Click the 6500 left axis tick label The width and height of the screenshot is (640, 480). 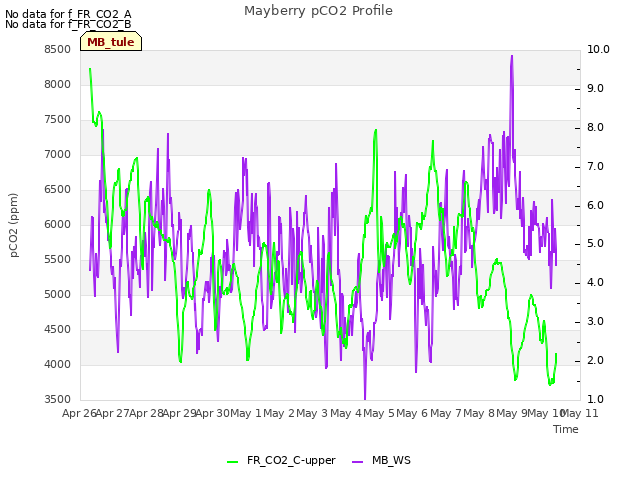[58, 190]
